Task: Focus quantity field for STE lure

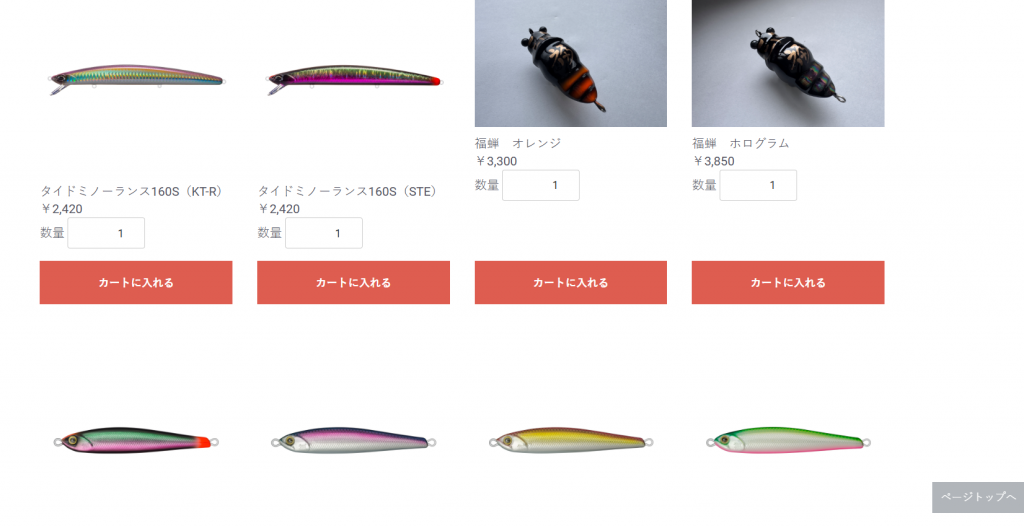Action: click(324, 233)
